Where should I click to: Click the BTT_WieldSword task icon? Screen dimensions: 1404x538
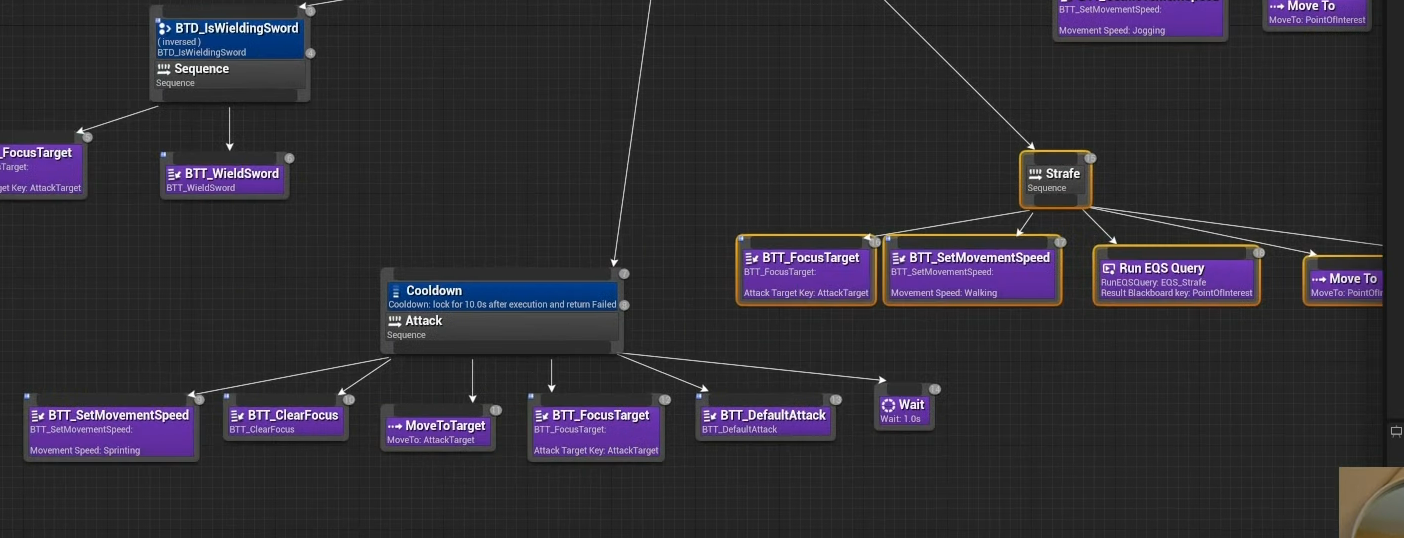click(x=174, y=174)
